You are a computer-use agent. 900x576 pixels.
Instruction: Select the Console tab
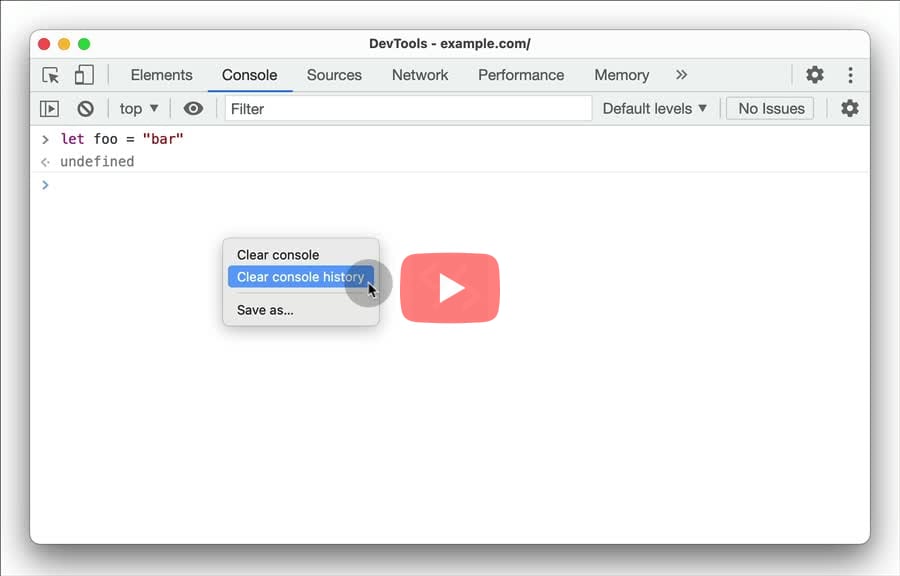tap(250, 75)
